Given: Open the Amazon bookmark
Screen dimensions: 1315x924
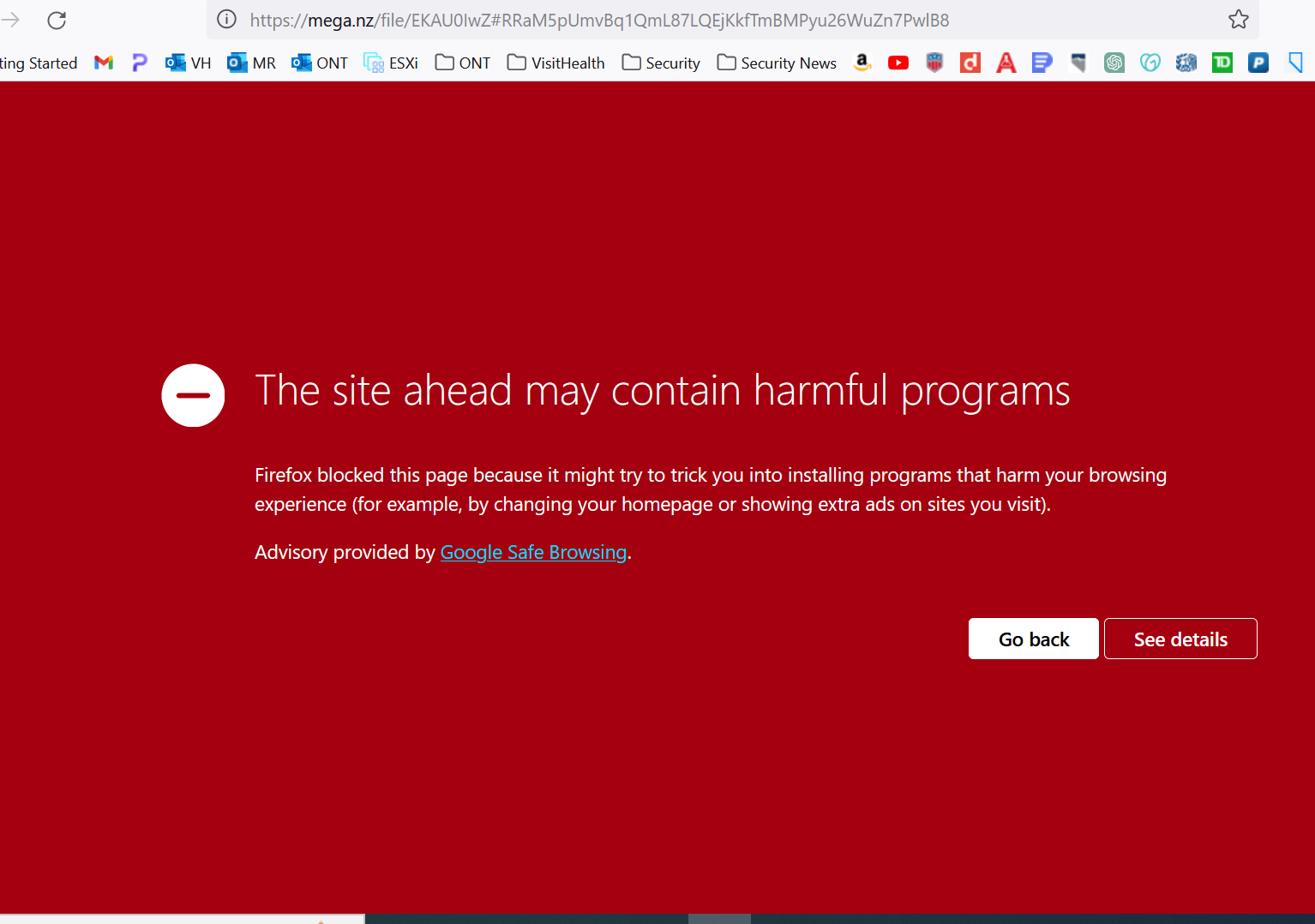Looking at the screenshot, I should coord(862,63).
